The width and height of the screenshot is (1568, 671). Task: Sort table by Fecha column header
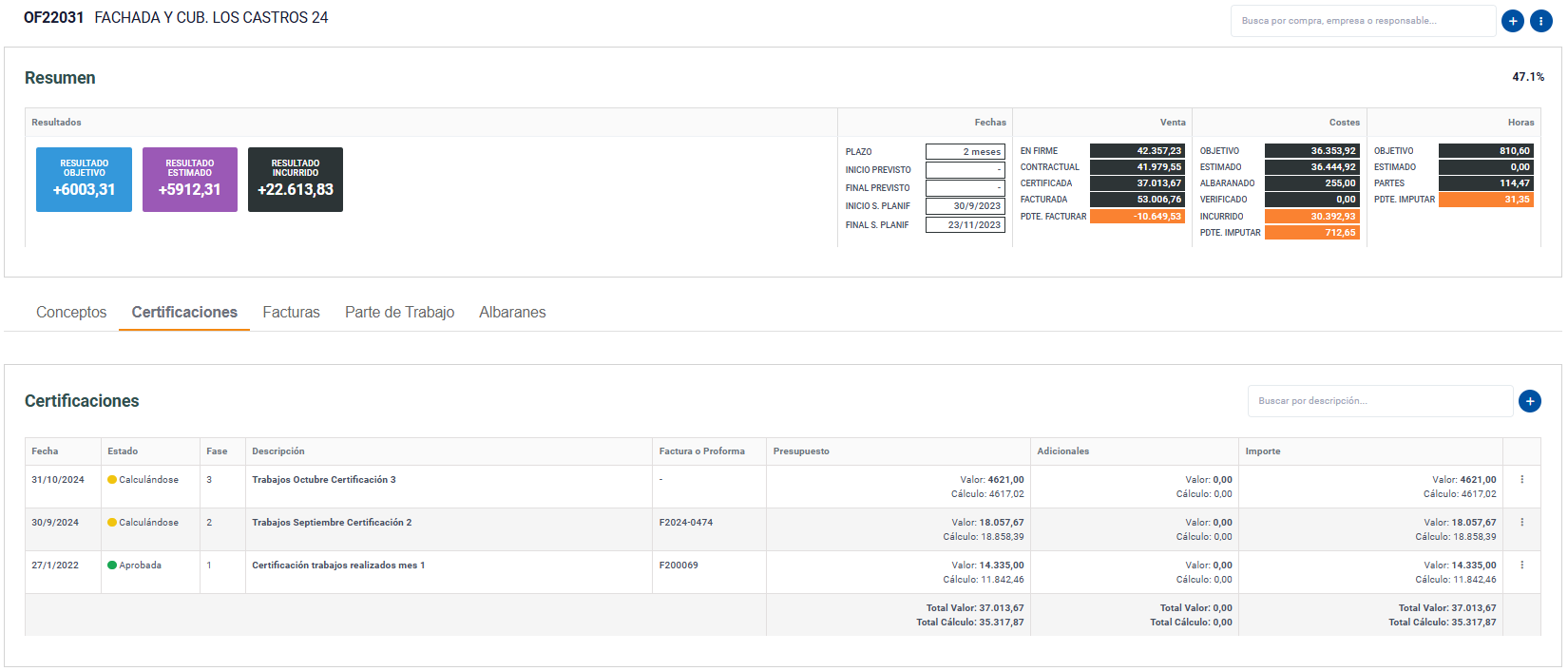(45, 451)
